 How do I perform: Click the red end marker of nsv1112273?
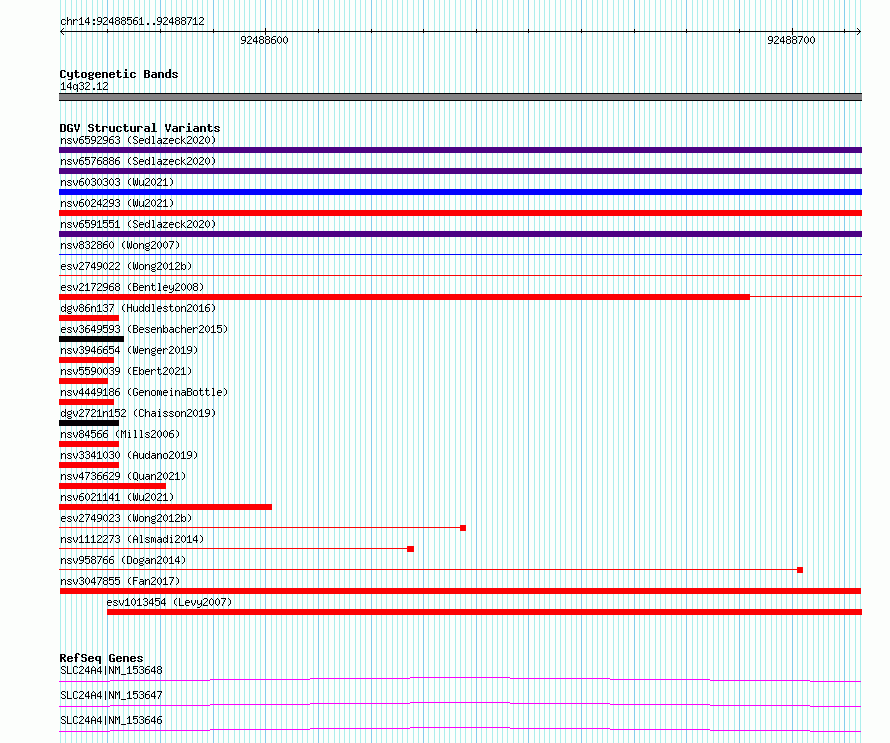[x=410, y=549]
